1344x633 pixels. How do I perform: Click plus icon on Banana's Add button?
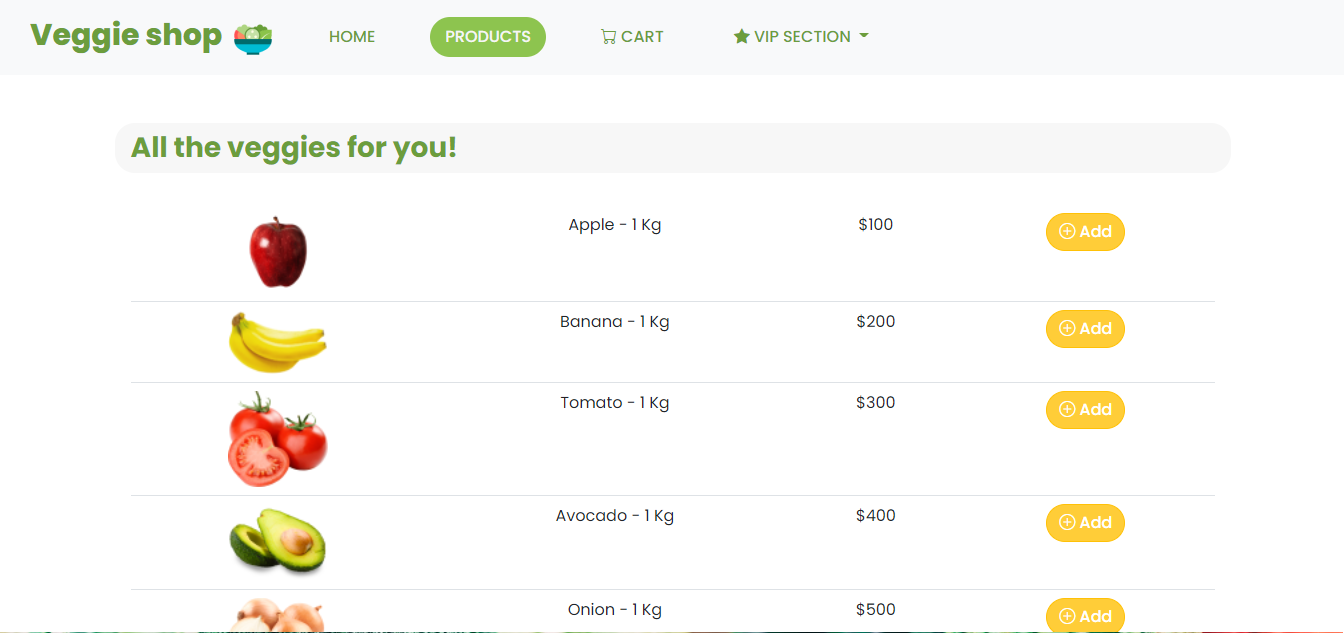1067,328
